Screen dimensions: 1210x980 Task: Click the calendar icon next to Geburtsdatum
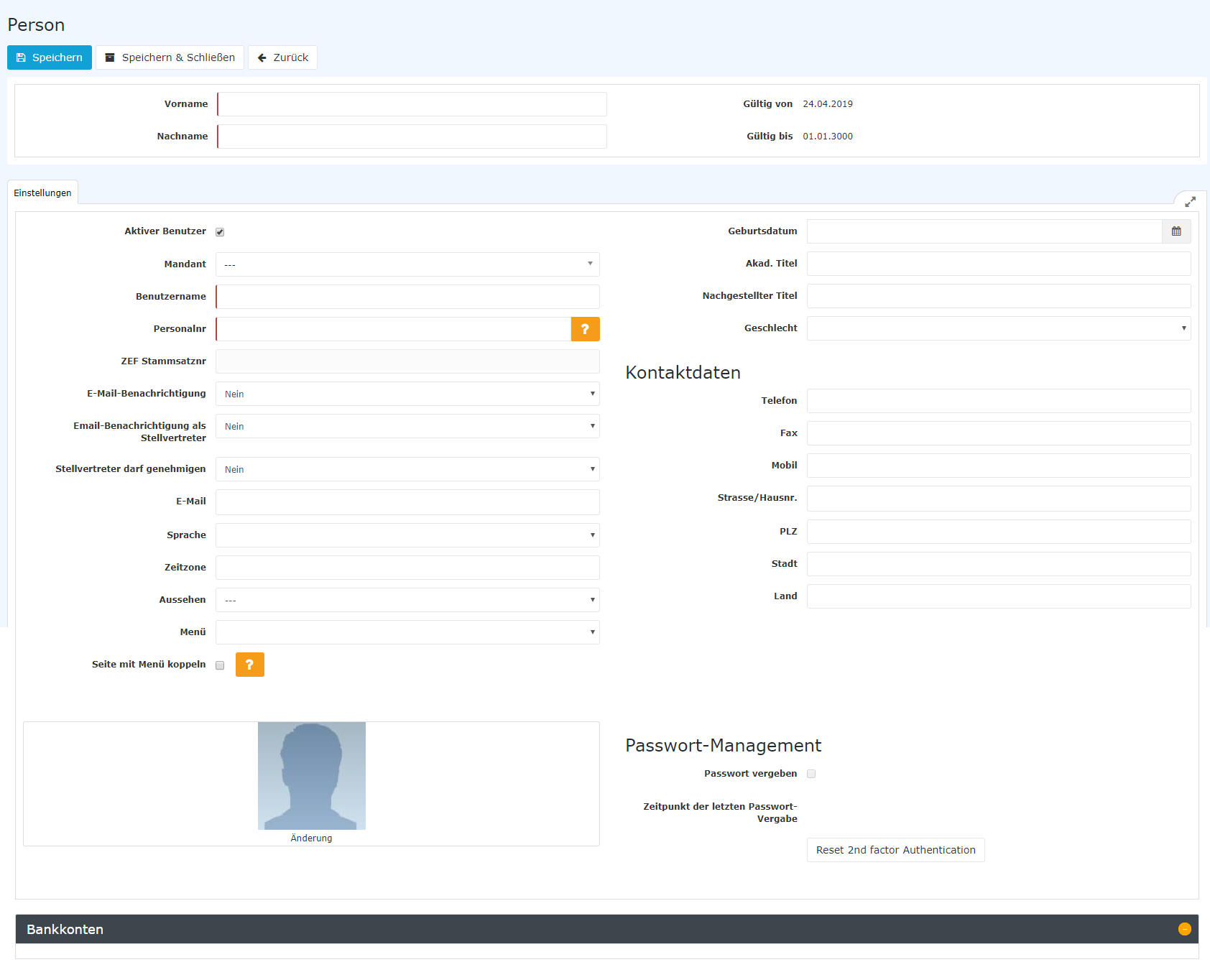click(1176, 231)
